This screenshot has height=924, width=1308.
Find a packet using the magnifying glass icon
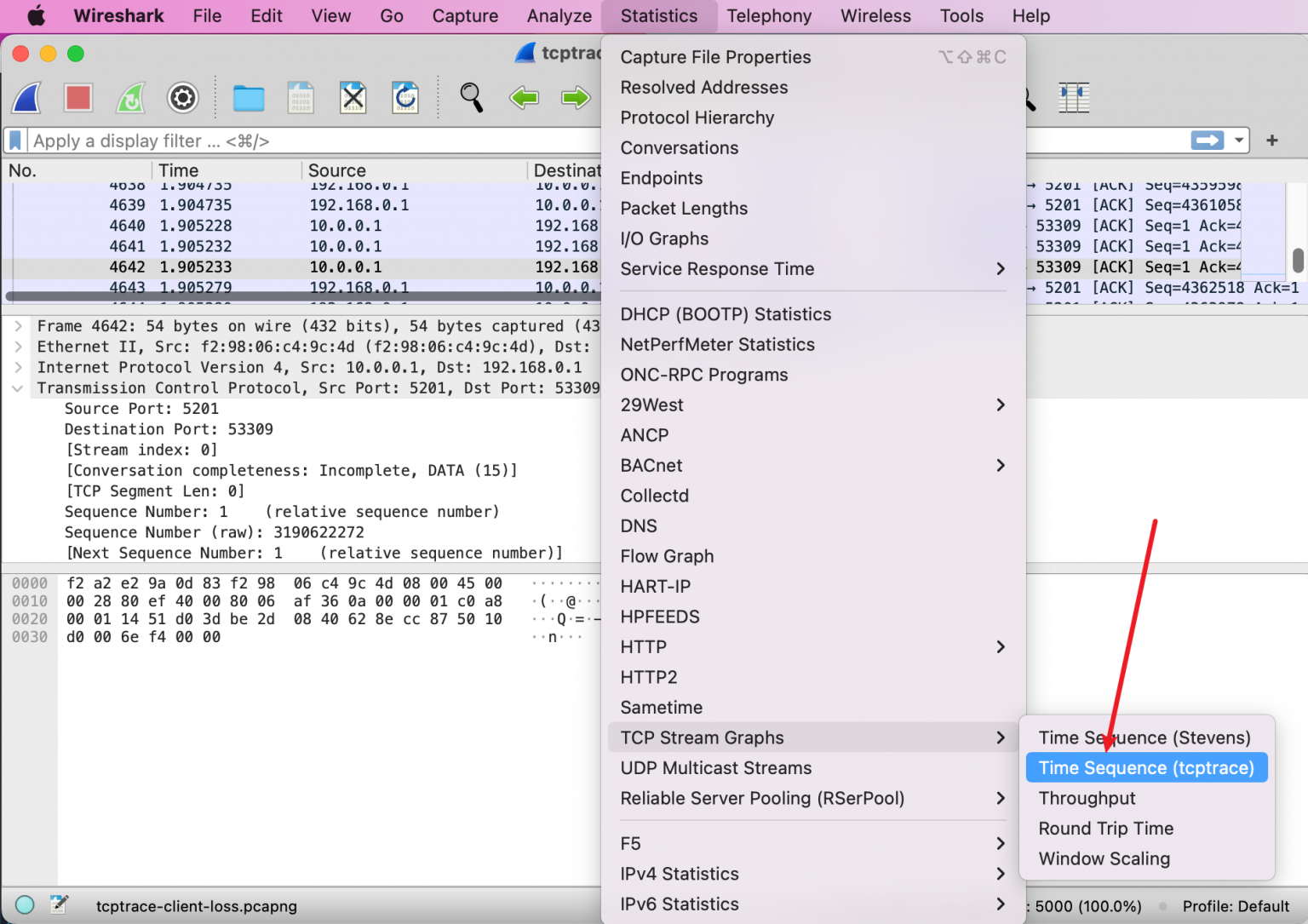(x=472, y=98)
